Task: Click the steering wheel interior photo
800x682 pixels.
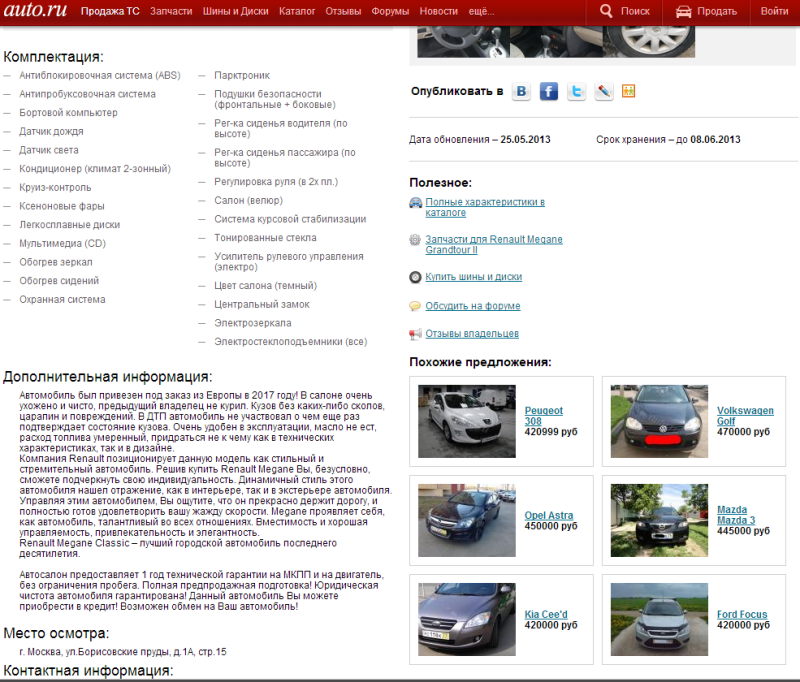Action: tap(463, 41)
